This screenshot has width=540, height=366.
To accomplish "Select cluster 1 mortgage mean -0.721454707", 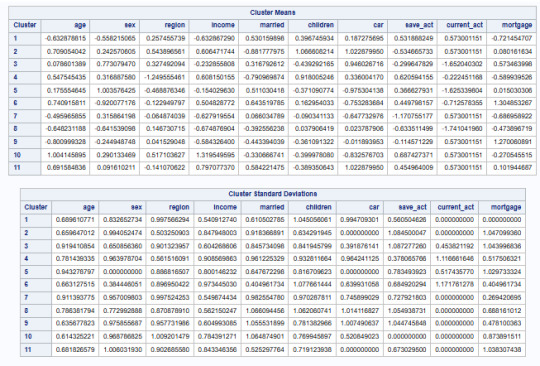I will [x=511, y=38].
